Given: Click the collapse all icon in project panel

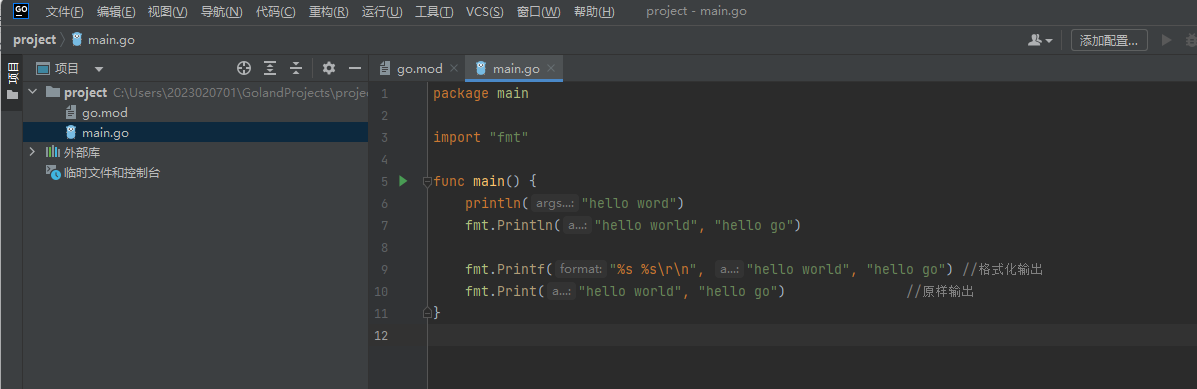Looking at the screenshot, I should point(296,69).
